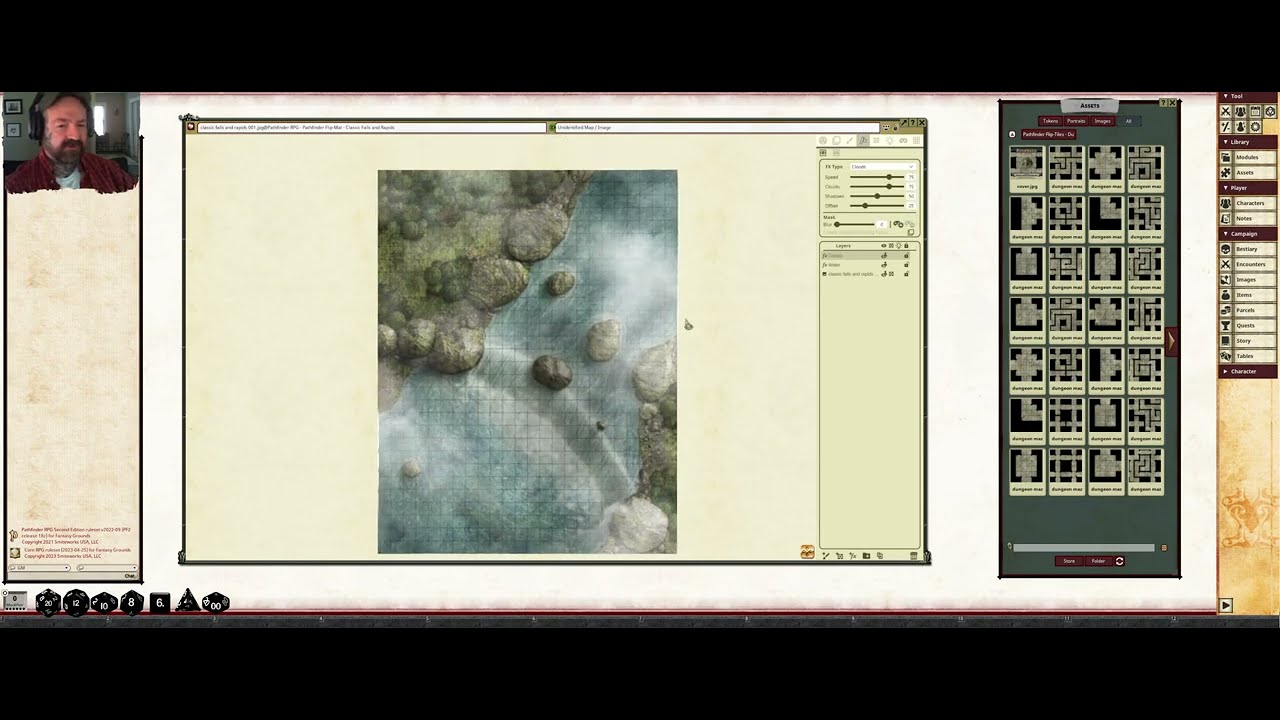Open Story in Campaign sidebar
Screen dimensions: 1280x720
[x=1254, y=341]
